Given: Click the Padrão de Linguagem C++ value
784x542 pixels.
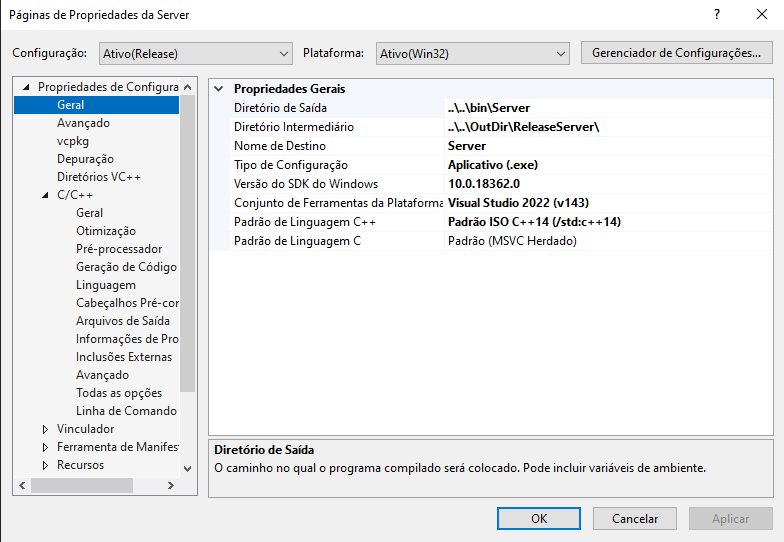Looking at the screenshot, I should tap(608, 221).
